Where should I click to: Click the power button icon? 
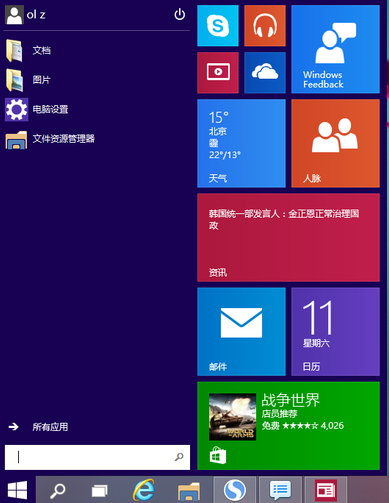coord(179,14)
